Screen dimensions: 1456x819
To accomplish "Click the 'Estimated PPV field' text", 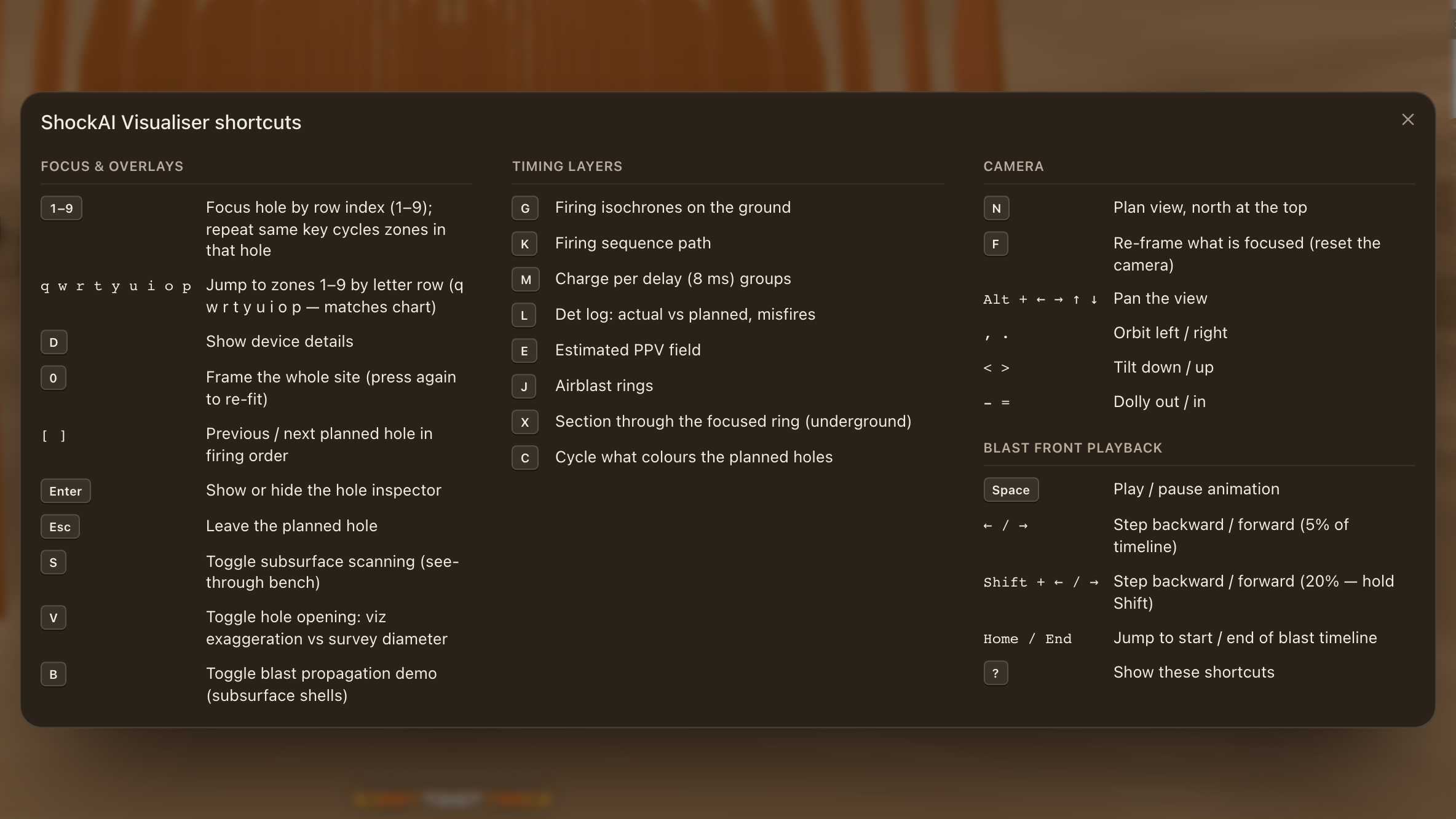I will pos(628,350).
